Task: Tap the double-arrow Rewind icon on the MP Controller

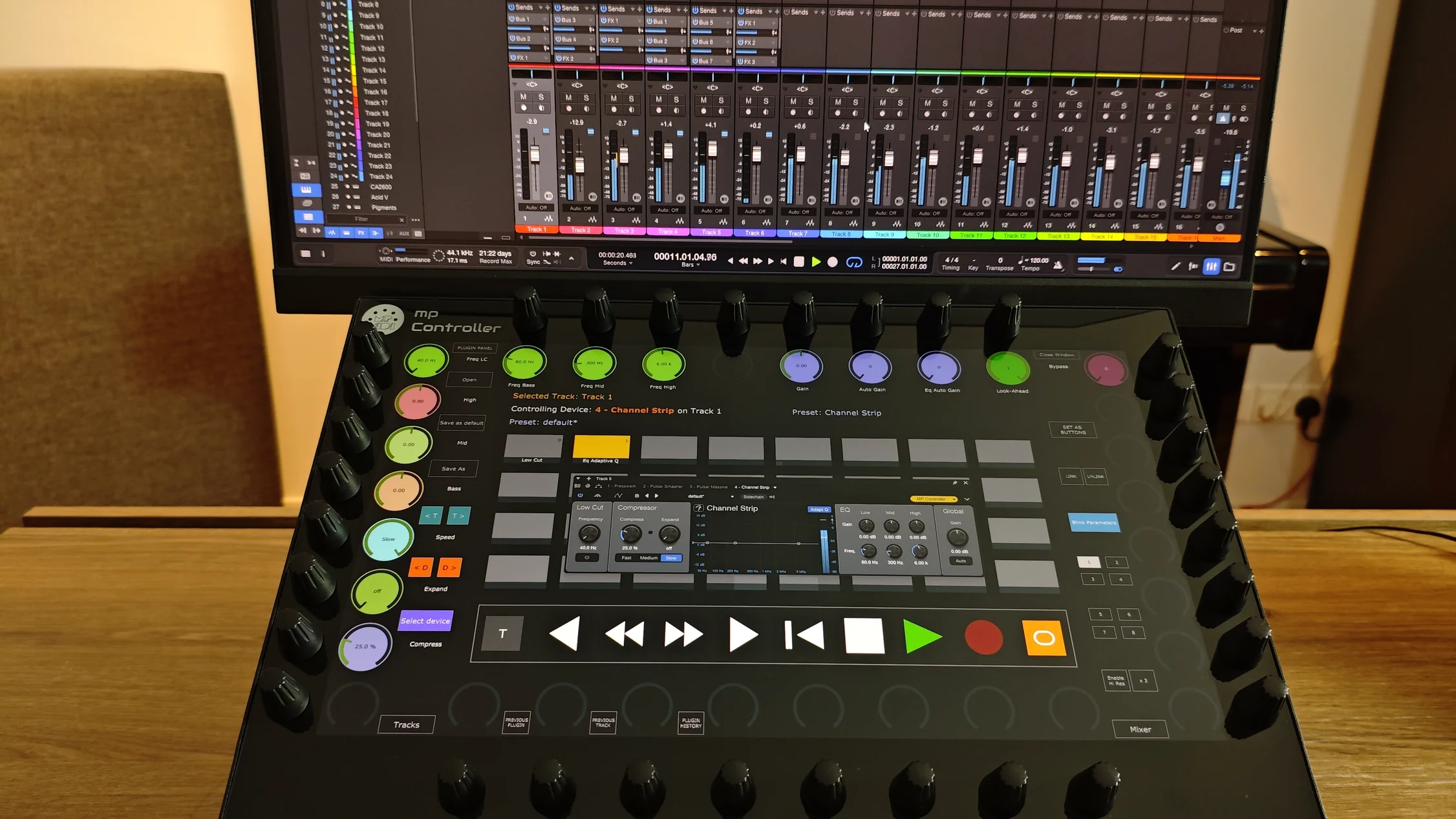Action: click(625, 634)
